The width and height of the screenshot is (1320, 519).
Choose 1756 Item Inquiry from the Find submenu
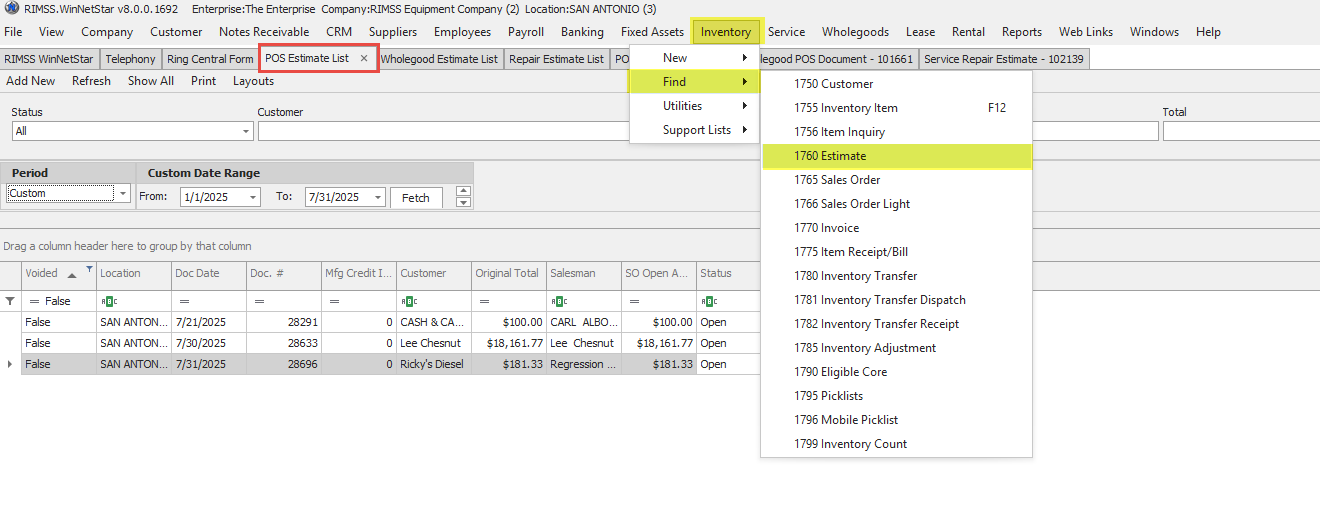pos(897,132)
